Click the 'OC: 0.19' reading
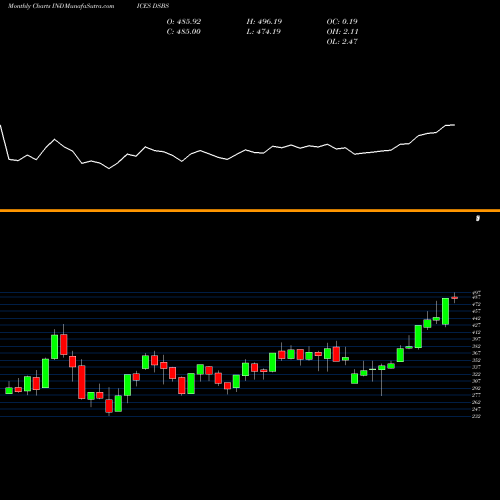 (342, 22)
